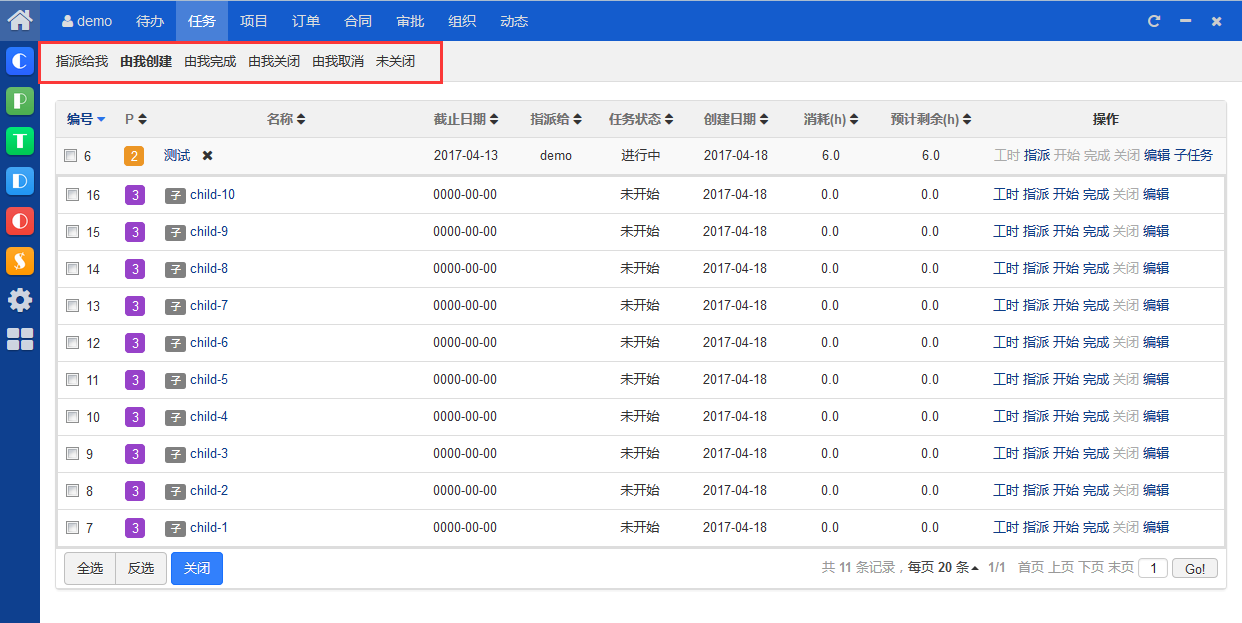
Task: Open the 合同 tab
Action: pos(358,21)
